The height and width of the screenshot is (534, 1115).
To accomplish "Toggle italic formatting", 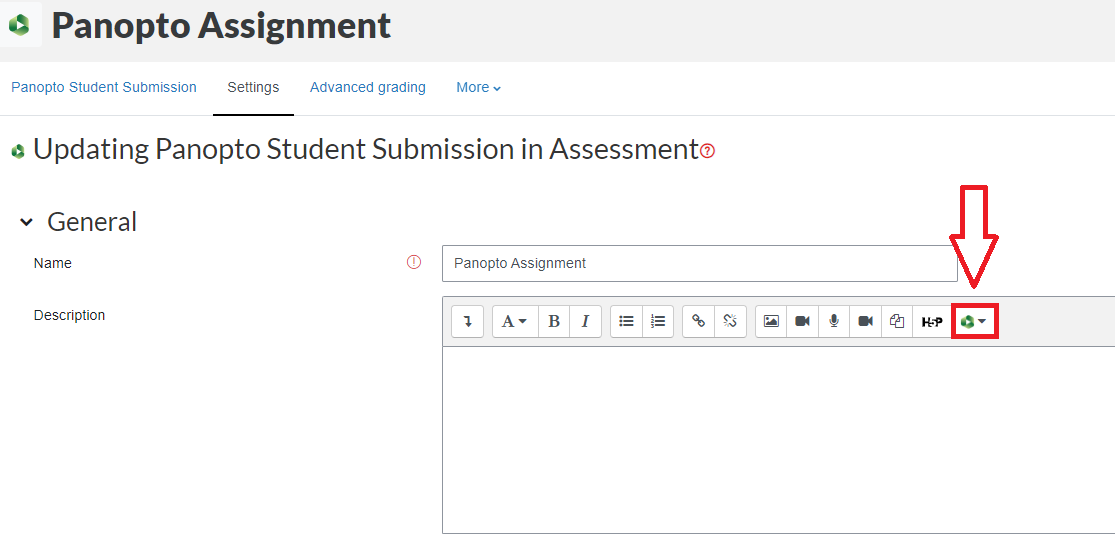I will click(585, 321).
